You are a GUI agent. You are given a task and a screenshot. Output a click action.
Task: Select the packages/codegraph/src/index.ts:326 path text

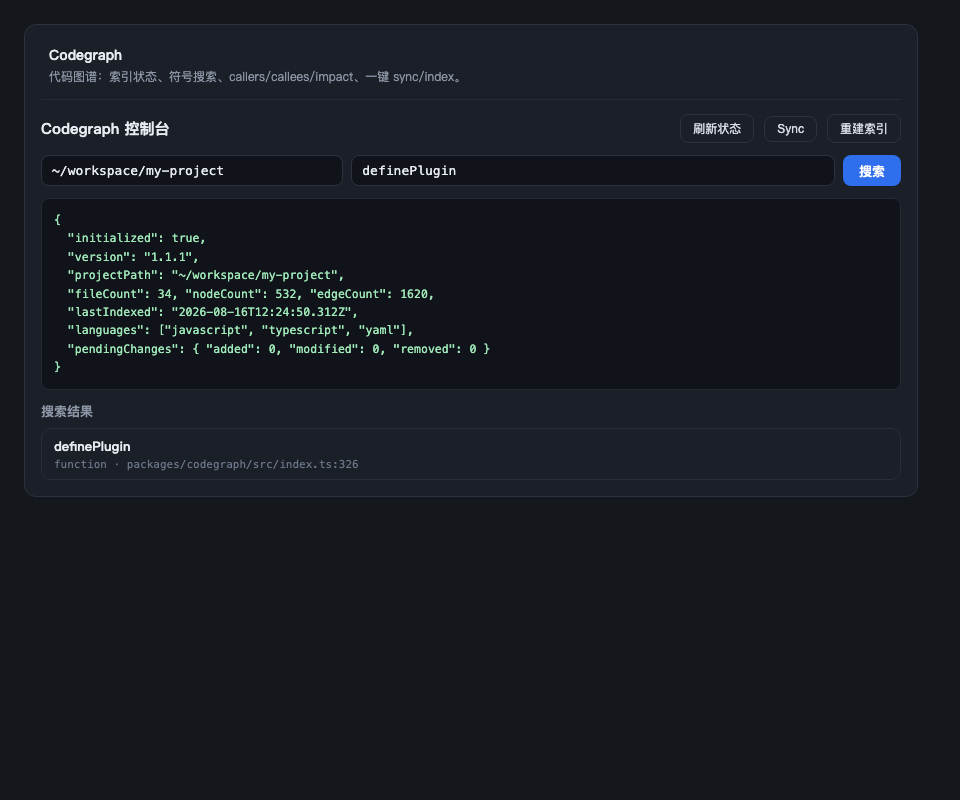click(x=242, y=465)
